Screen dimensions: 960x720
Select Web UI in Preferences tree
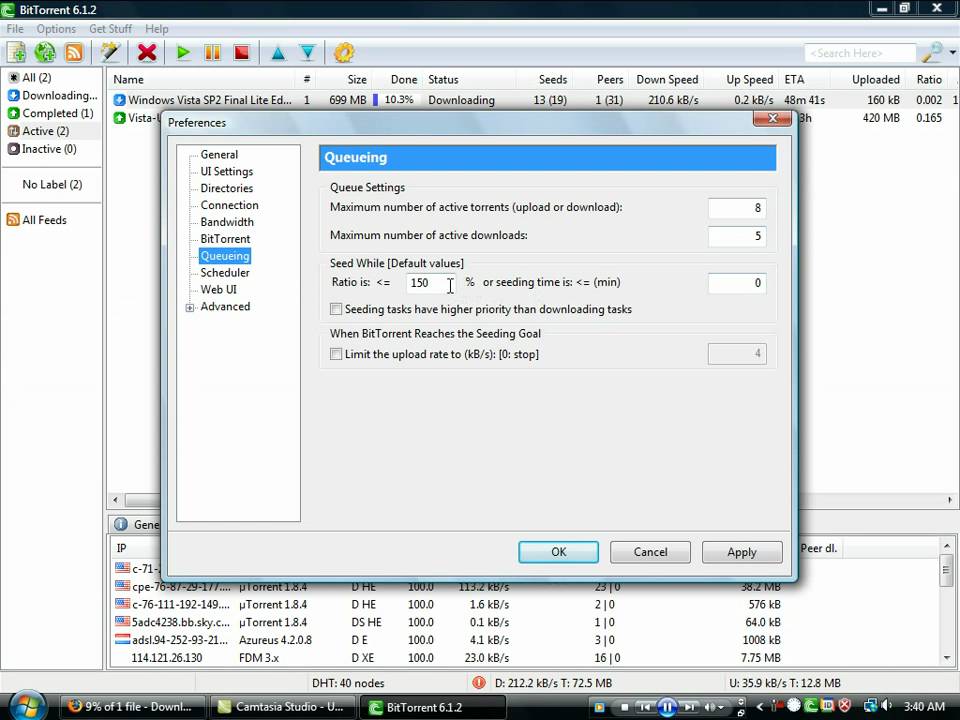click(219, 290)
